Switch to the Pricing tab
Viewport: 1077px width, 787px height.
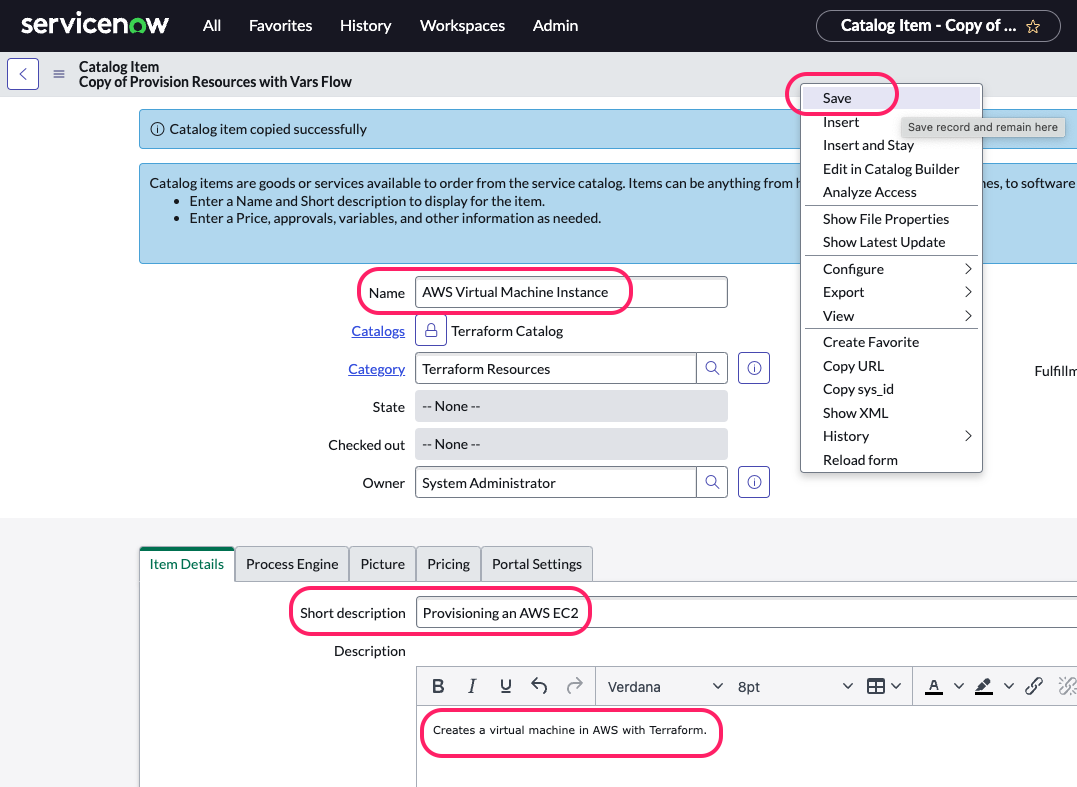tap(447, 563)
